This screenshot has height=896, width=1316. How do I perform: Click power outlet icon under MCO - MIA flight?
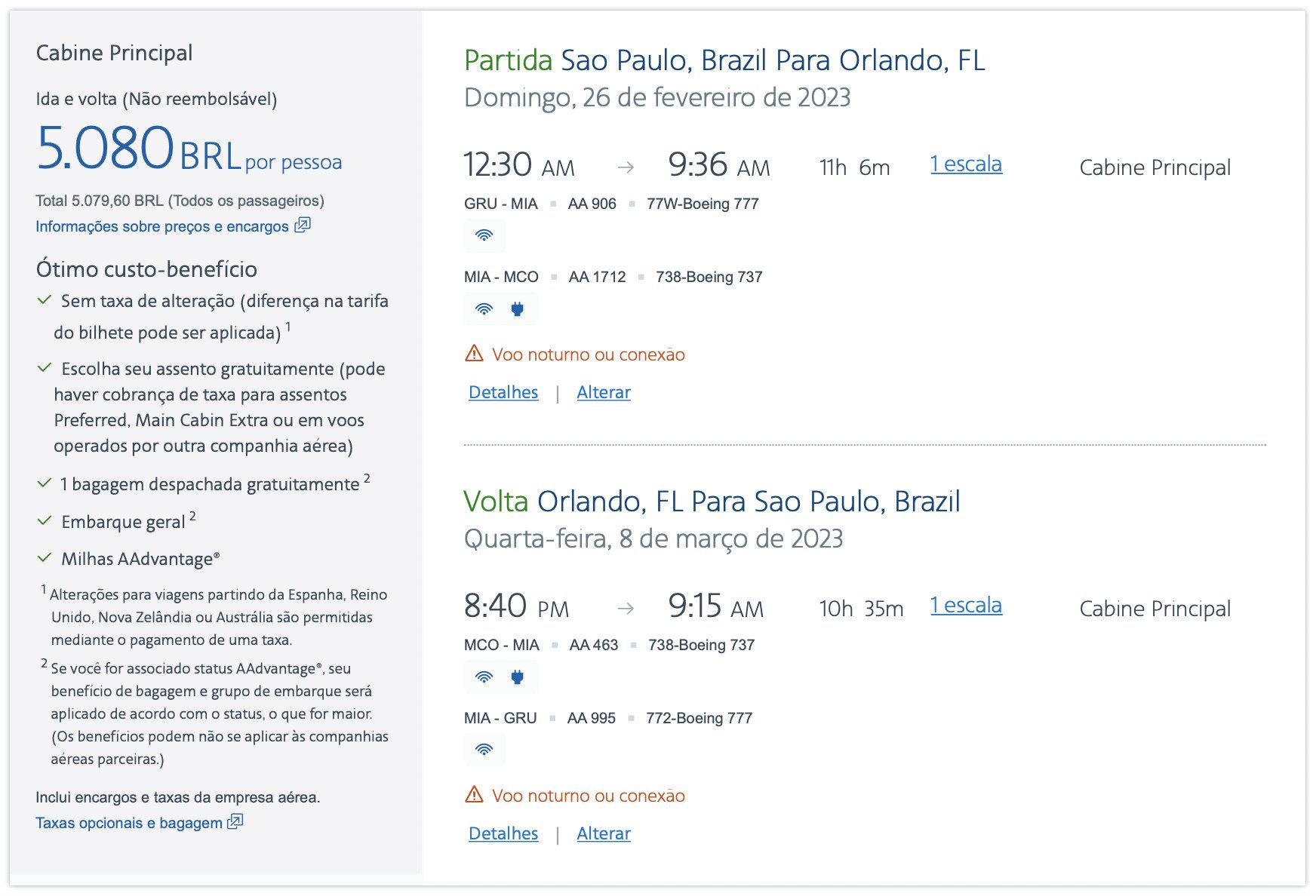(x=517, y=677)
